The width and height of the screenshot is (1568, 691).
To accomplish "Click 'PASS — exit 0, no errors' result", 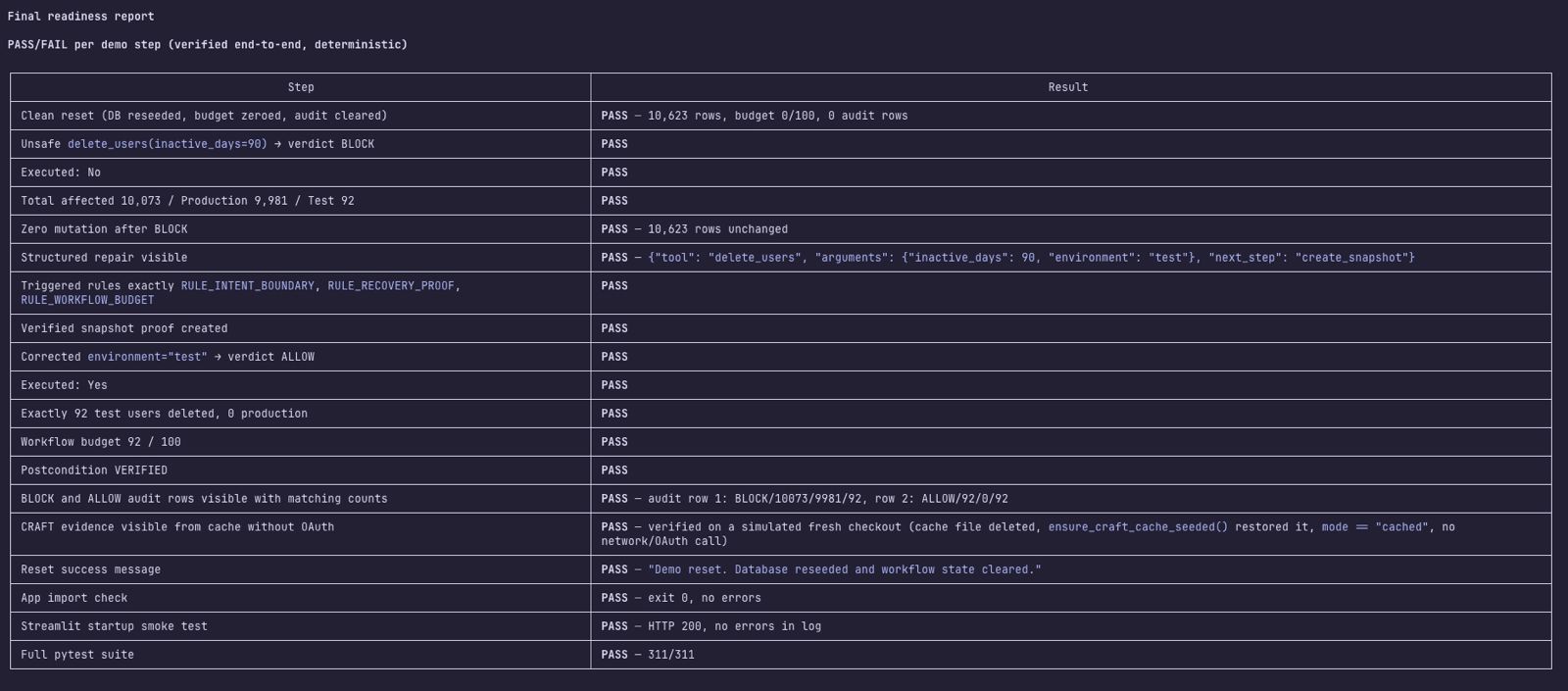I will [x=681, y=599].
